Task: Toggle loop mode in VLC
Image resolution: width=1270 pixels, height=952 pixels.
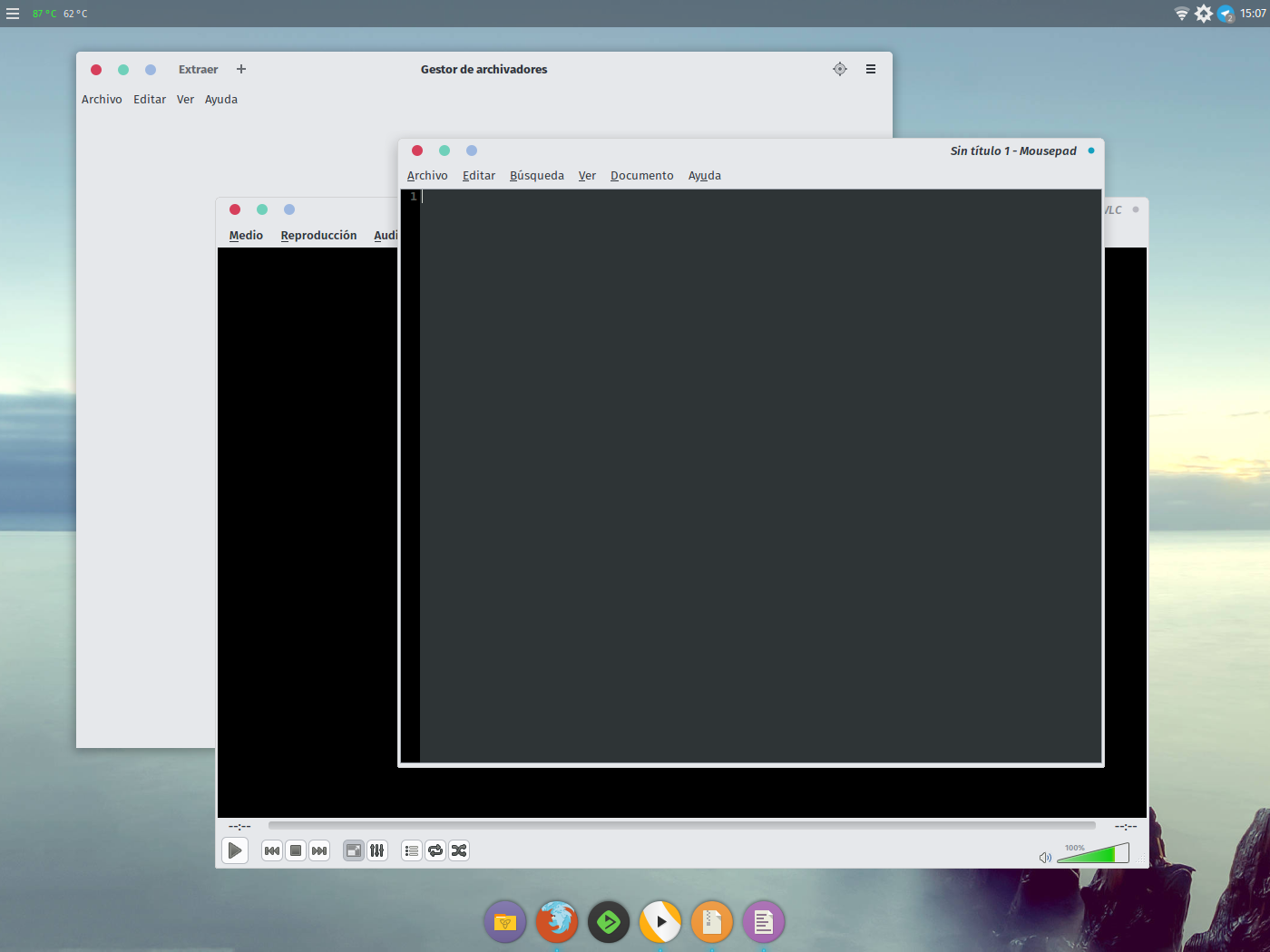Action: click(x=435, y=850)
